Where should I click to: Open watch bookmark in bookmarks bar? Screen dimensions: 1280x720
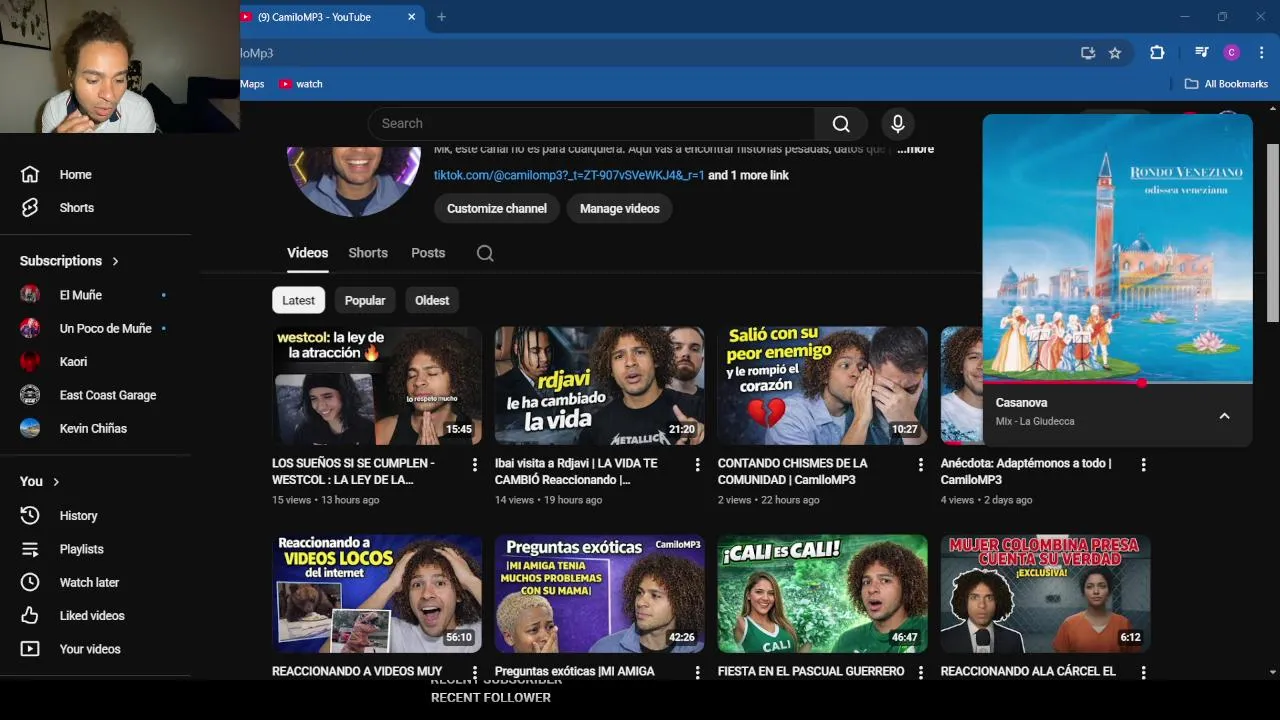click(x=300, y=84)
